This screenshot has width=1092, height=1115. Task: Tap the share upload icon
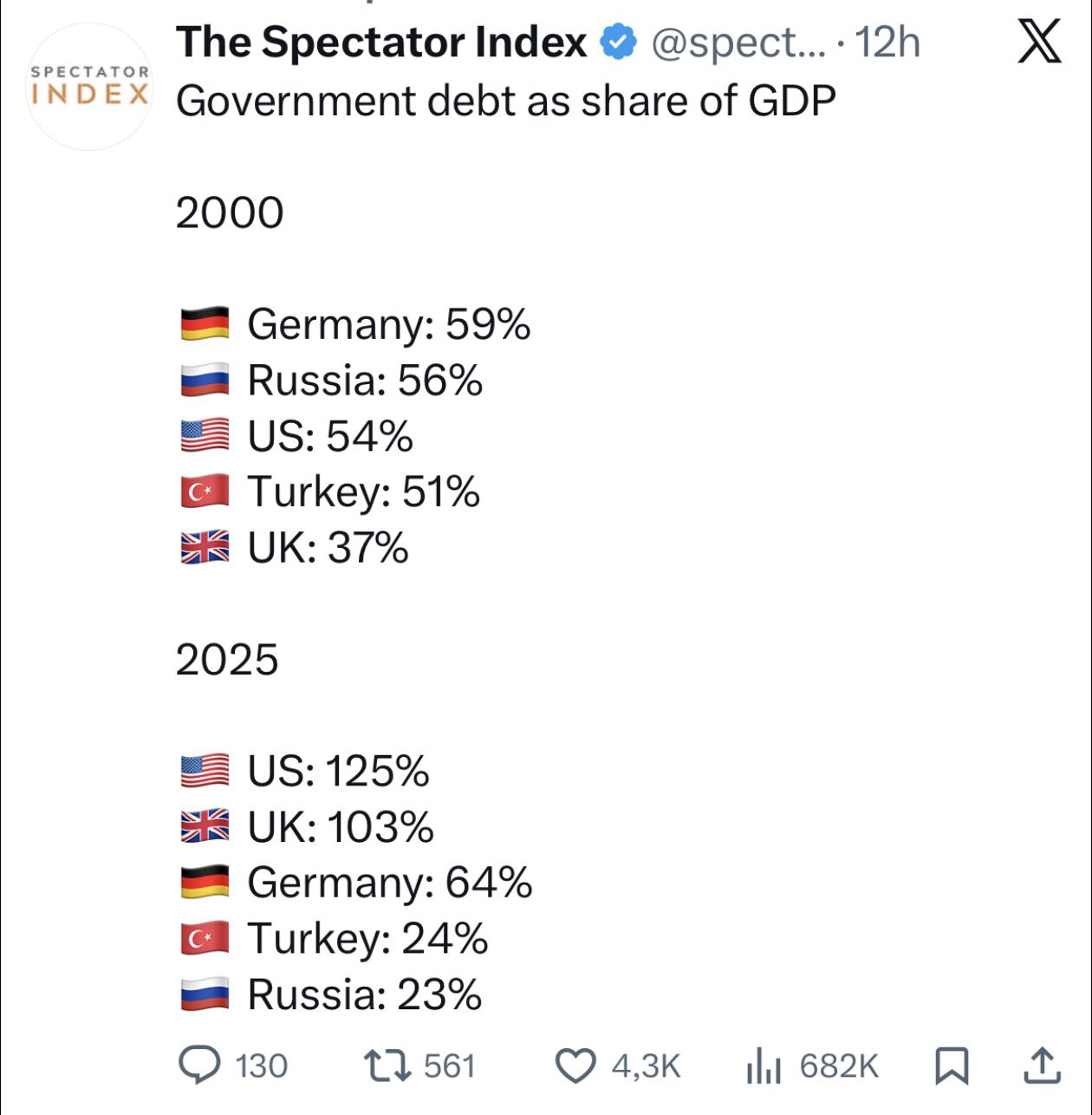(1041, 1066)
